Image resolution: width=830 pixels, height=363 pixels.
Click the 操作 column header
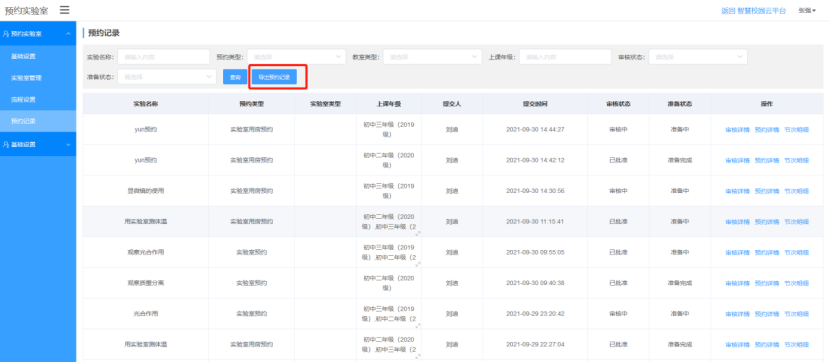tap(766, 104)
